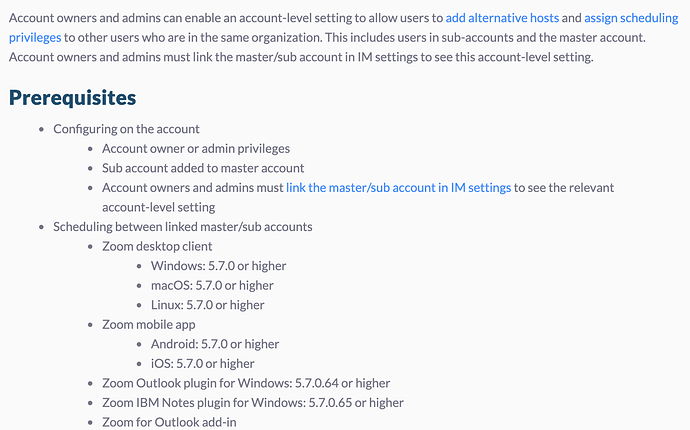Follow the "assign scheduling" hyperlink
Image resolution: width=690 pixels, height=430 pixels.
[631, 18]
